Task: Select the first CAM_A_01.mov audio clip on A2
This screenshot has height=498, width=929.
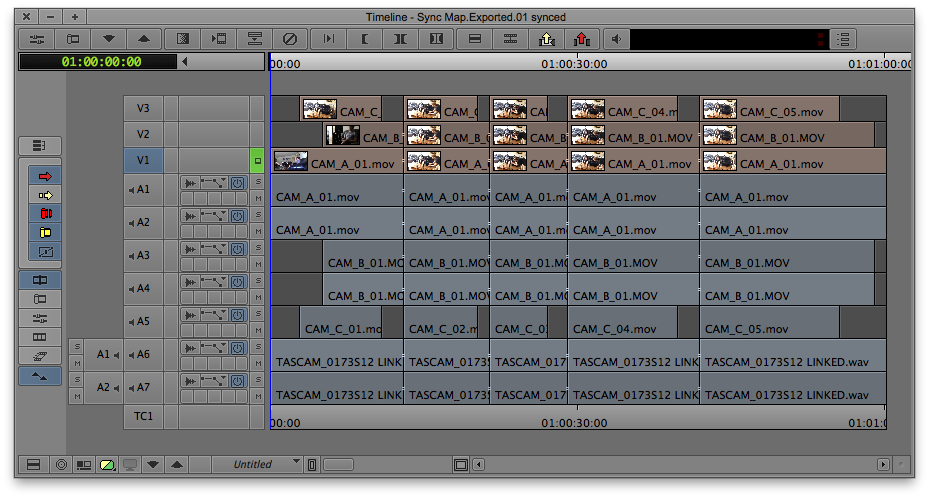Action: pyautogui.click(x=337, y=223)
